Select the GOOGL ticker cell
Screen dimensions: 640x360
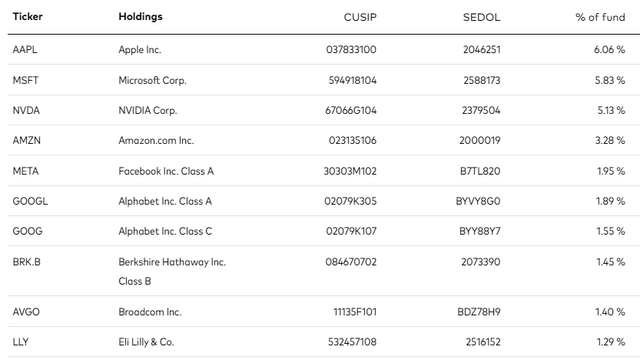coord(30,201)
